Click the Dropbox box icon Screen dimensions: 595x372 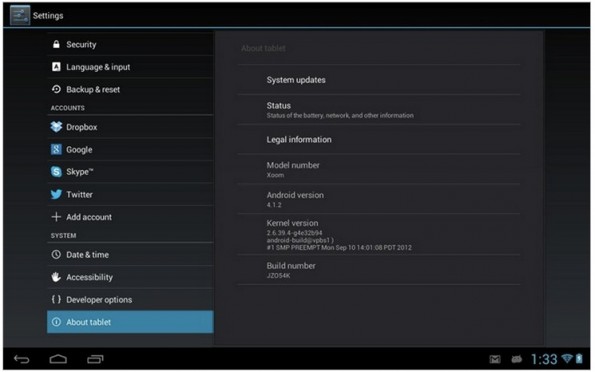[x=56, y=127]
